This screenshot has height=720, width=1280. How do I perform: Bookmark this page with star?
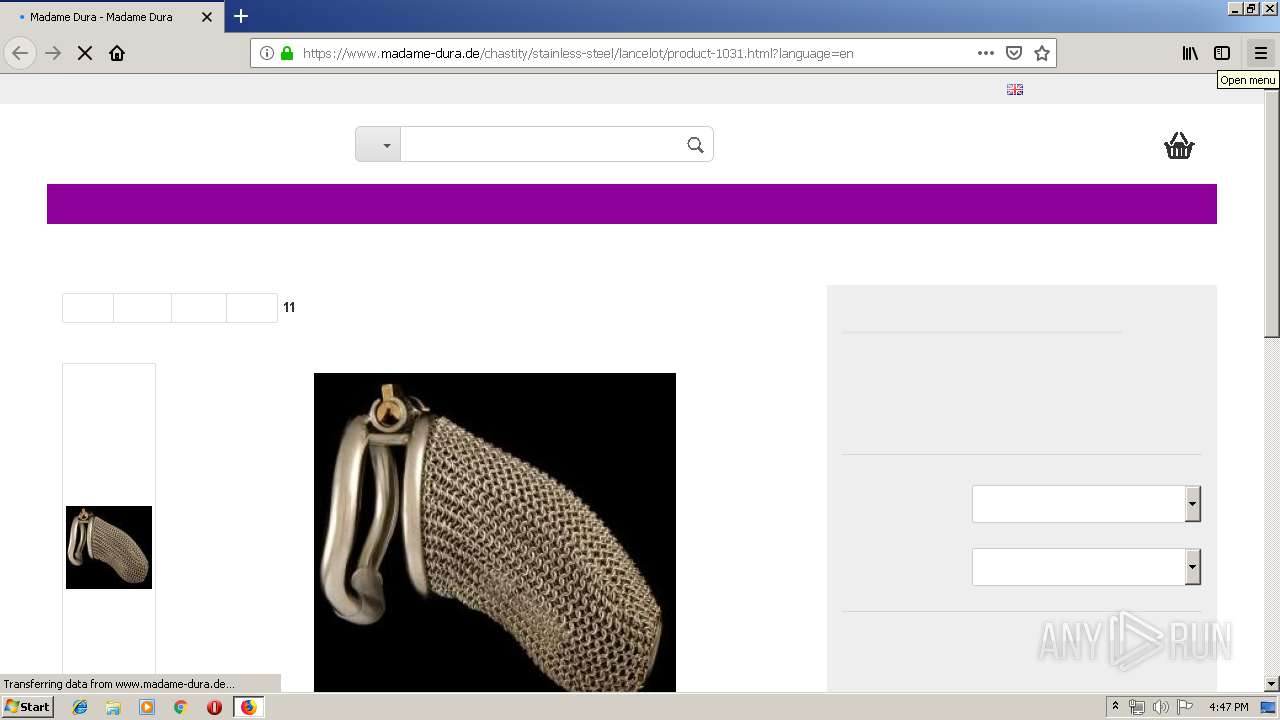tap(1042, 53)
